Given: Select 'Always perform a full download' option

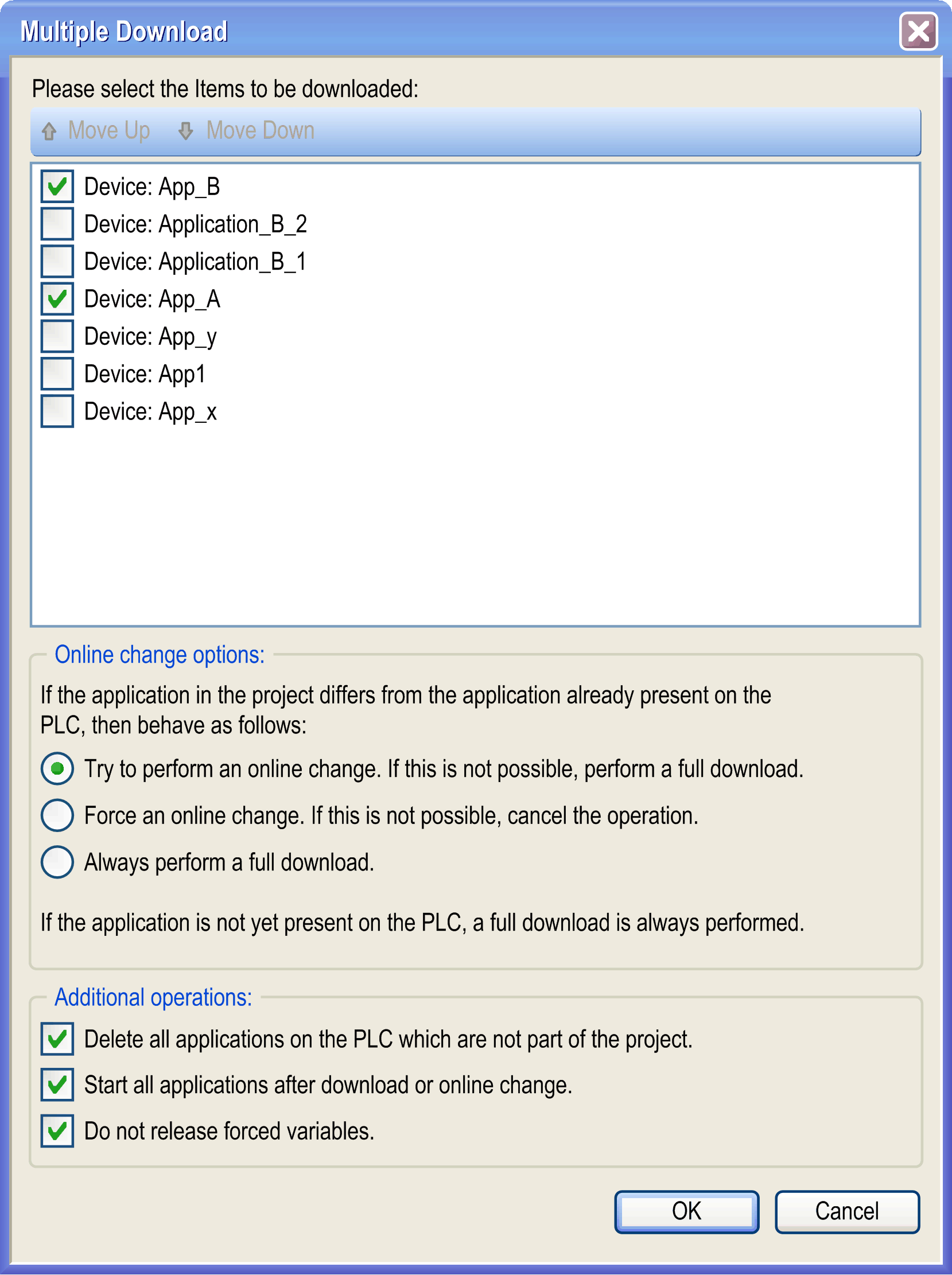Looking at the screenshot, I should point(57,862).
